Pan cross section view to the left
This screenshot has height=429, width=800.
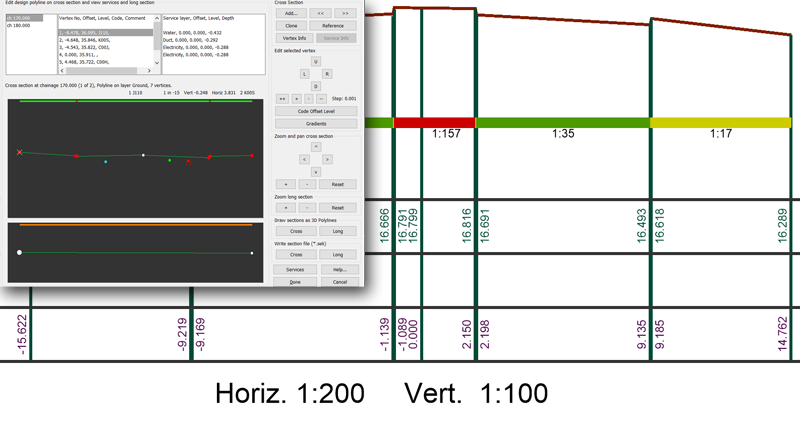click(303, 159)
